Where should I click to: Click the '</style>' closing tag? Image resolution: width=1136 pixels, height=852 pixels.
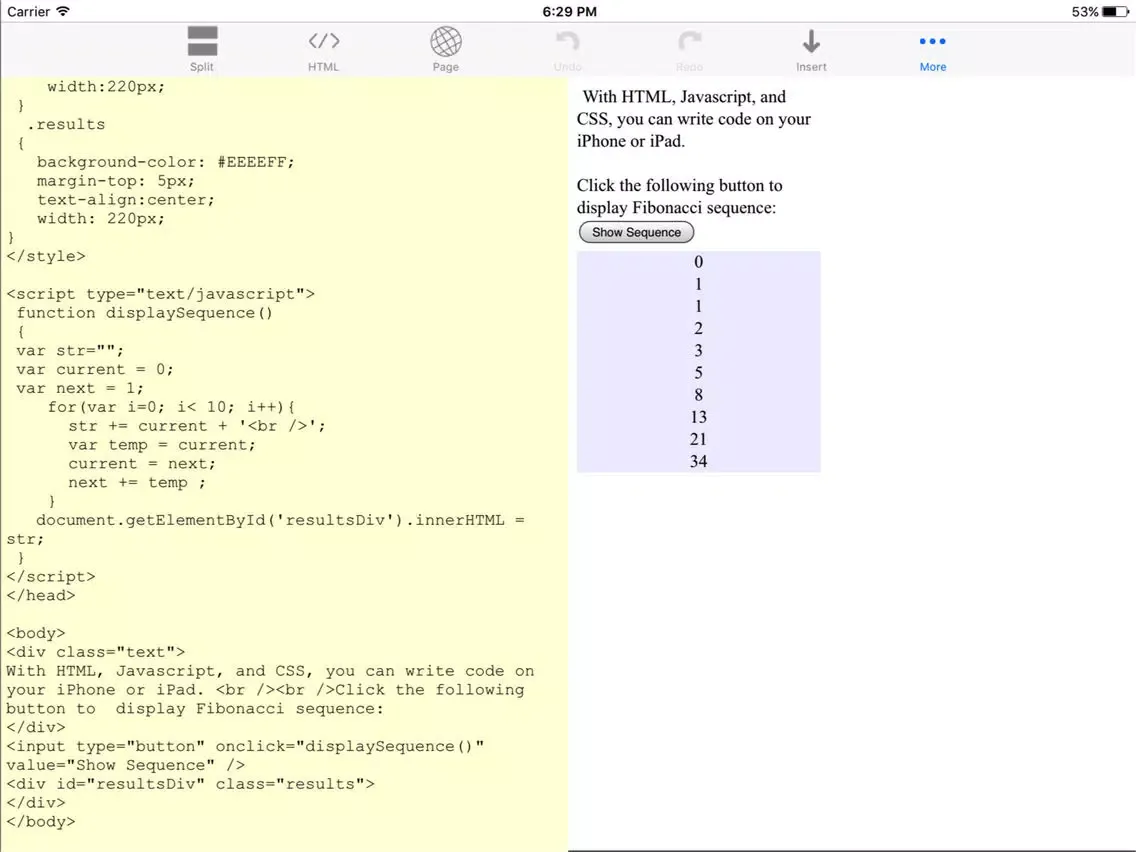(46, 256)
